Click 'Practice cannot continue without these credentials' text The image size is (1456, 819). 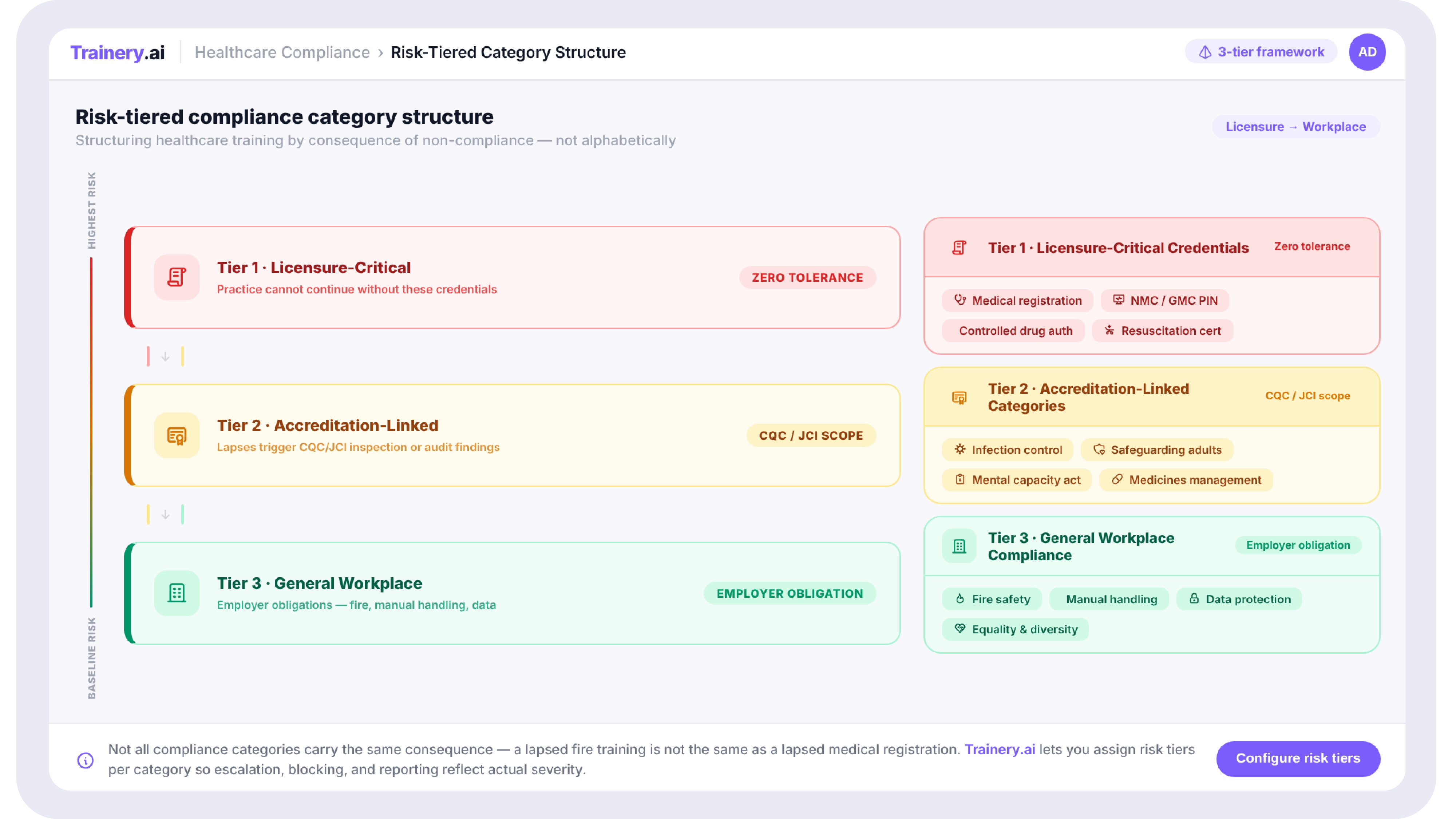click(x=357, y=289)
